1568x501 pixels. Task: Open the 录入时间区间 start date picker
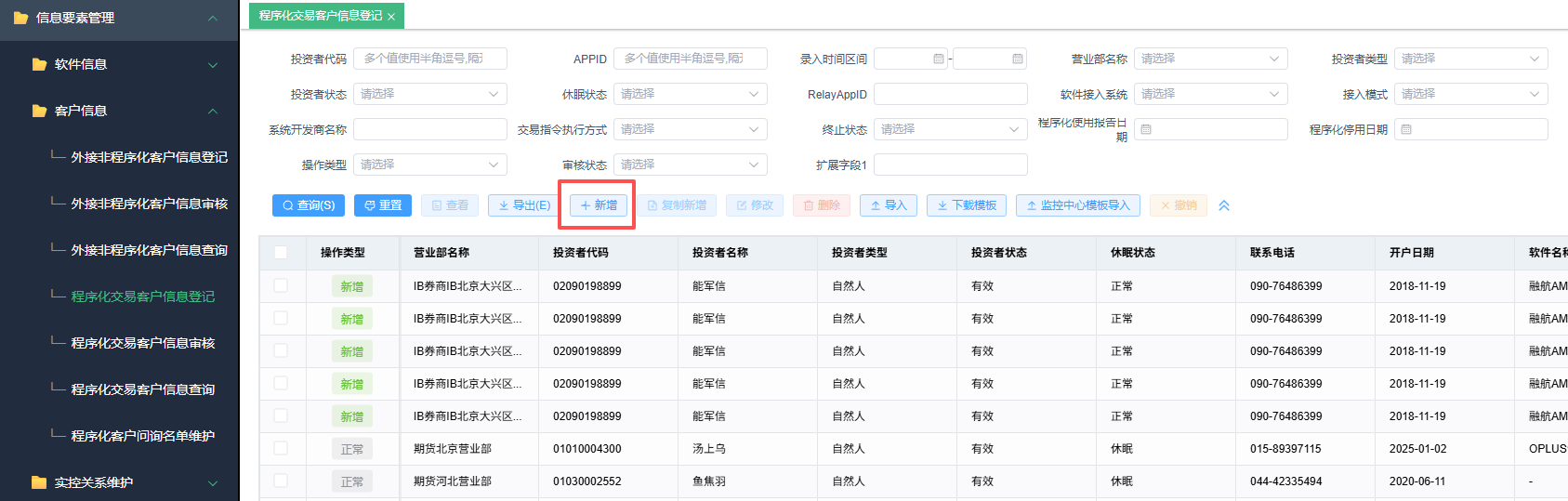911,59
